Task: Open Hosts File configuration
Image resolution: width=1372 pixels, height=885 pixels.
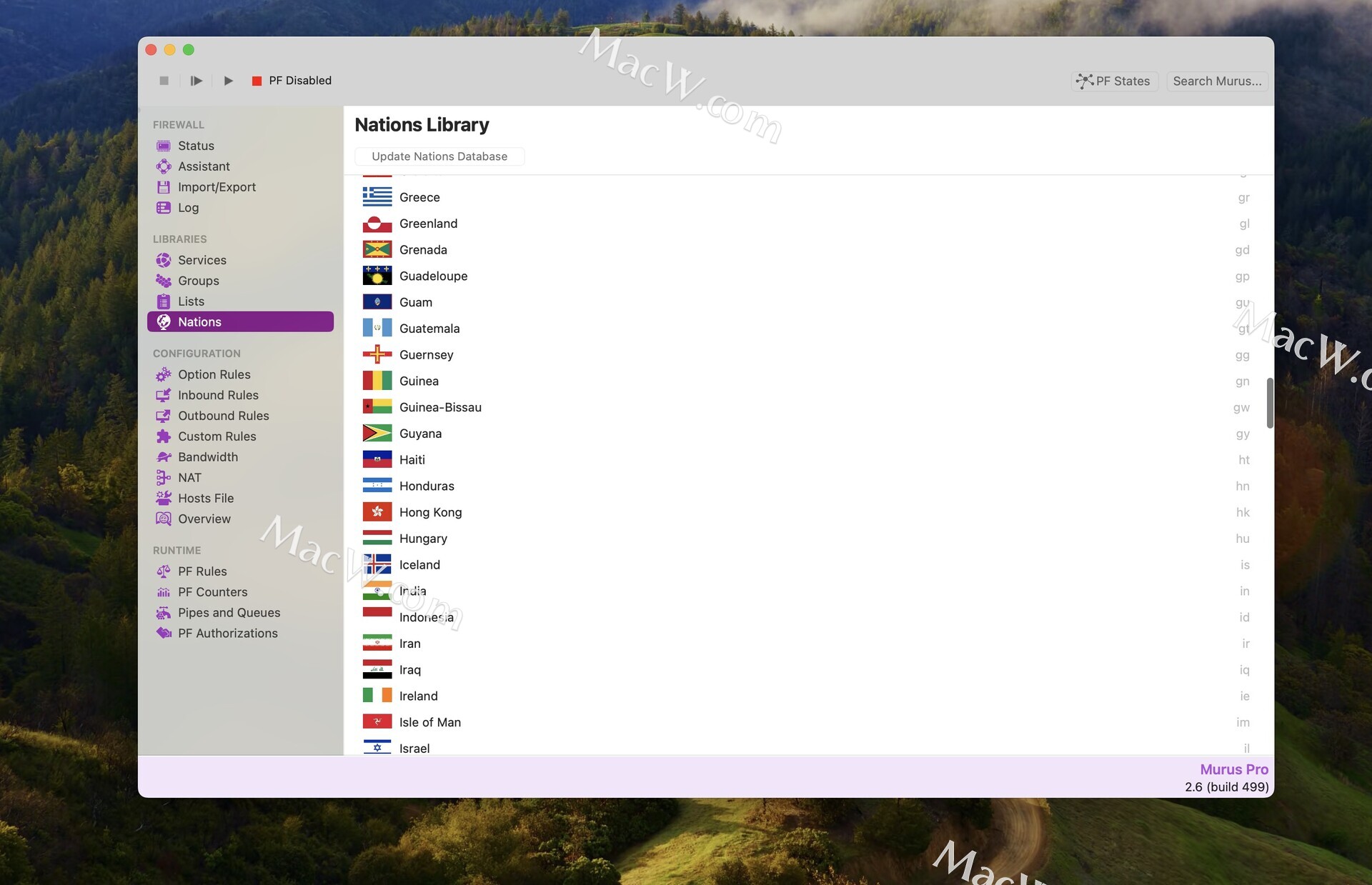Action: [x=205, y=499]
